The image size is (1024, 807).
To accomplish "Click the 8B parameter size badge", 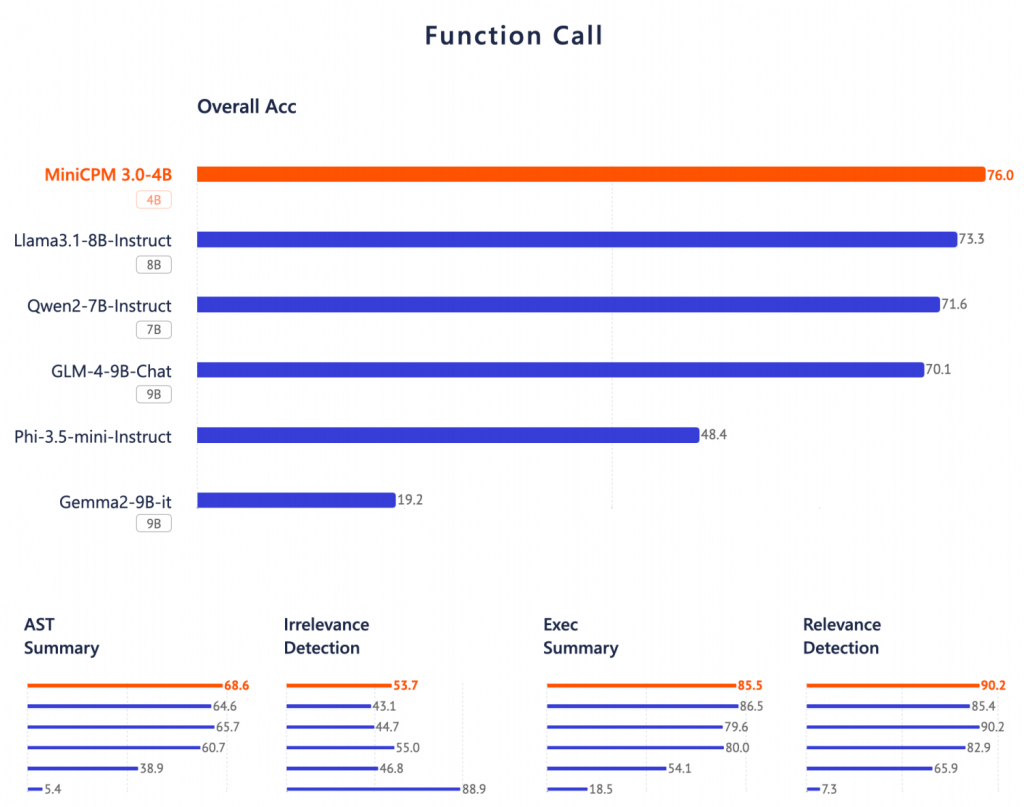I will click(x=154, y=265).
